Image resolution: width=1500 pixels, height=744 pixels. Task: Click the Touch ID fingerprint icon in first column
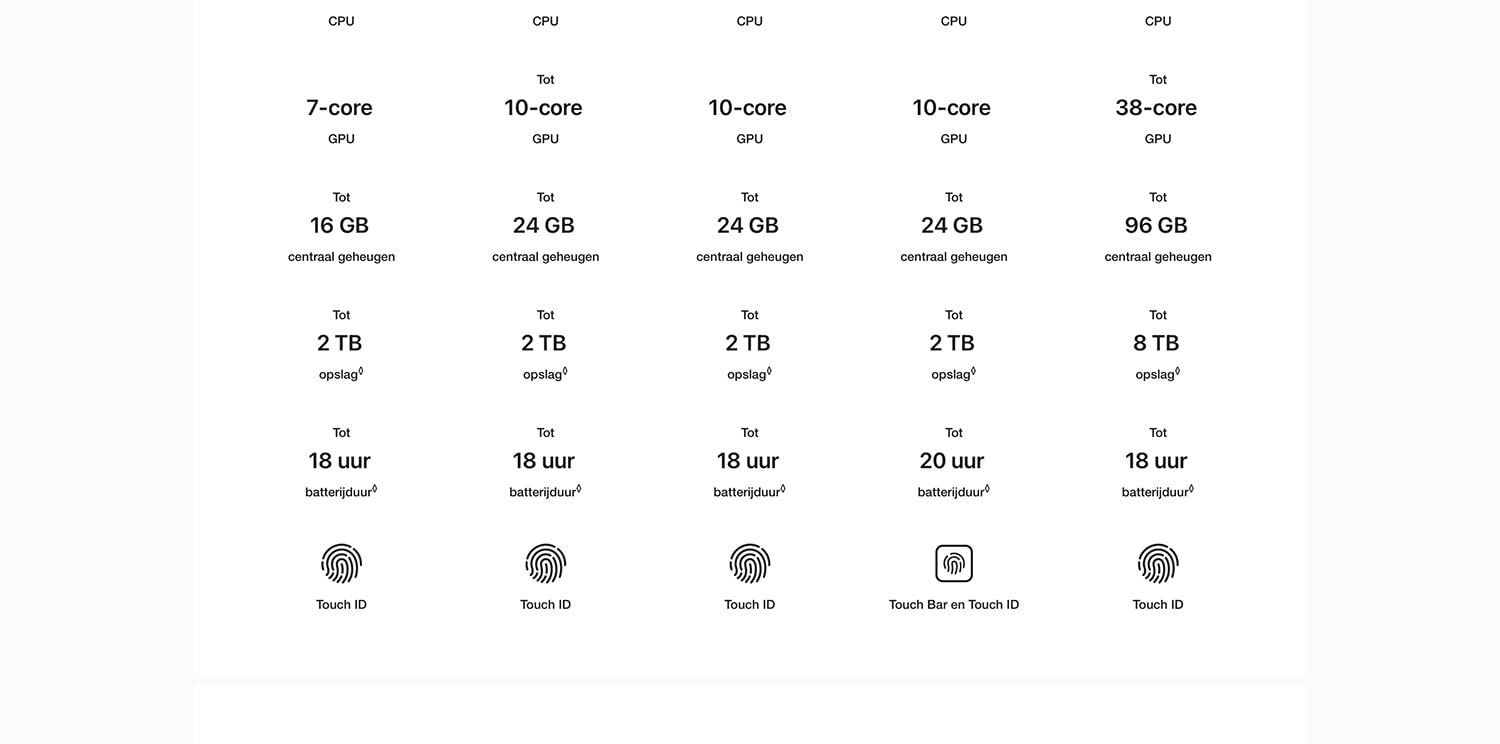341,564
